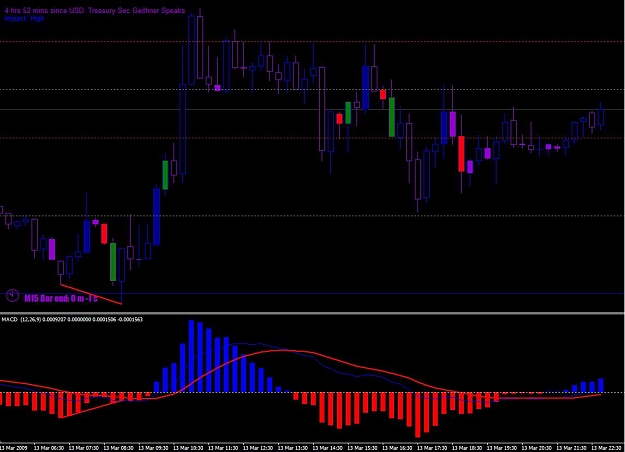
Task: Select the red trendline under the price lows
Action: (x=91, y=294)
